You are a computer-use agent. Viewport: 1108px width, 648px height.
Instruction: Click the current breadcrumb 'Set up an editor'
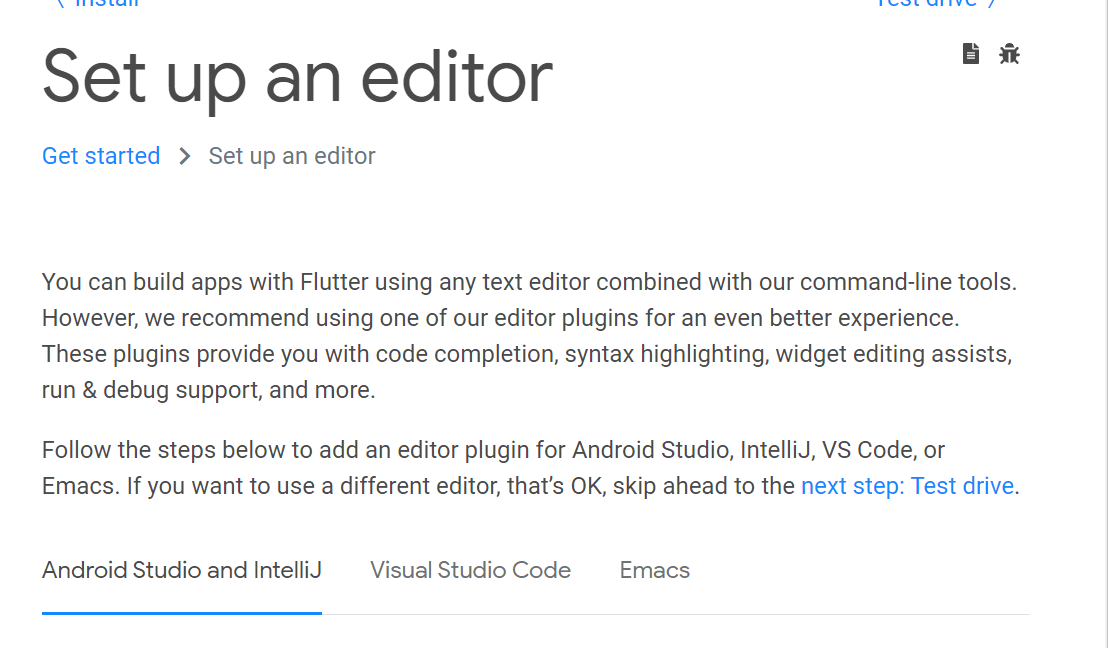(x=292, y=156)
